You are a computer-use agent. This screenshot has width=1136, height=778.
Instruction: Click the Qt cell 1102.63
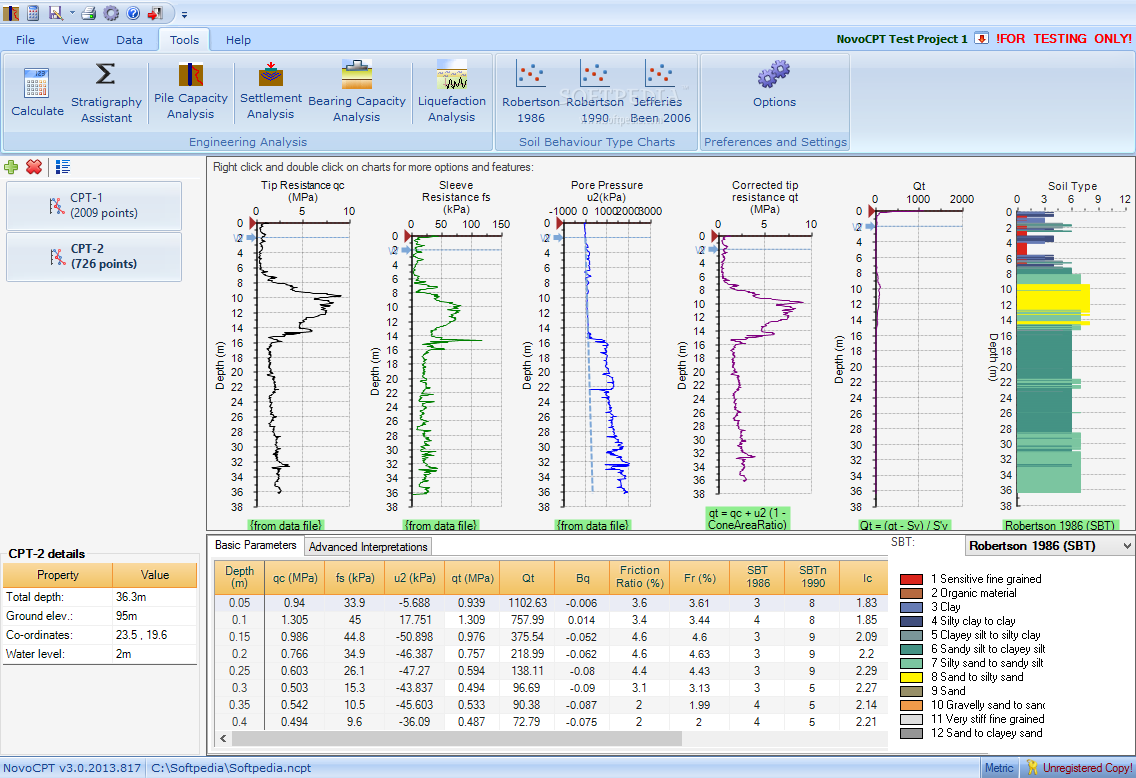(527, 603)
